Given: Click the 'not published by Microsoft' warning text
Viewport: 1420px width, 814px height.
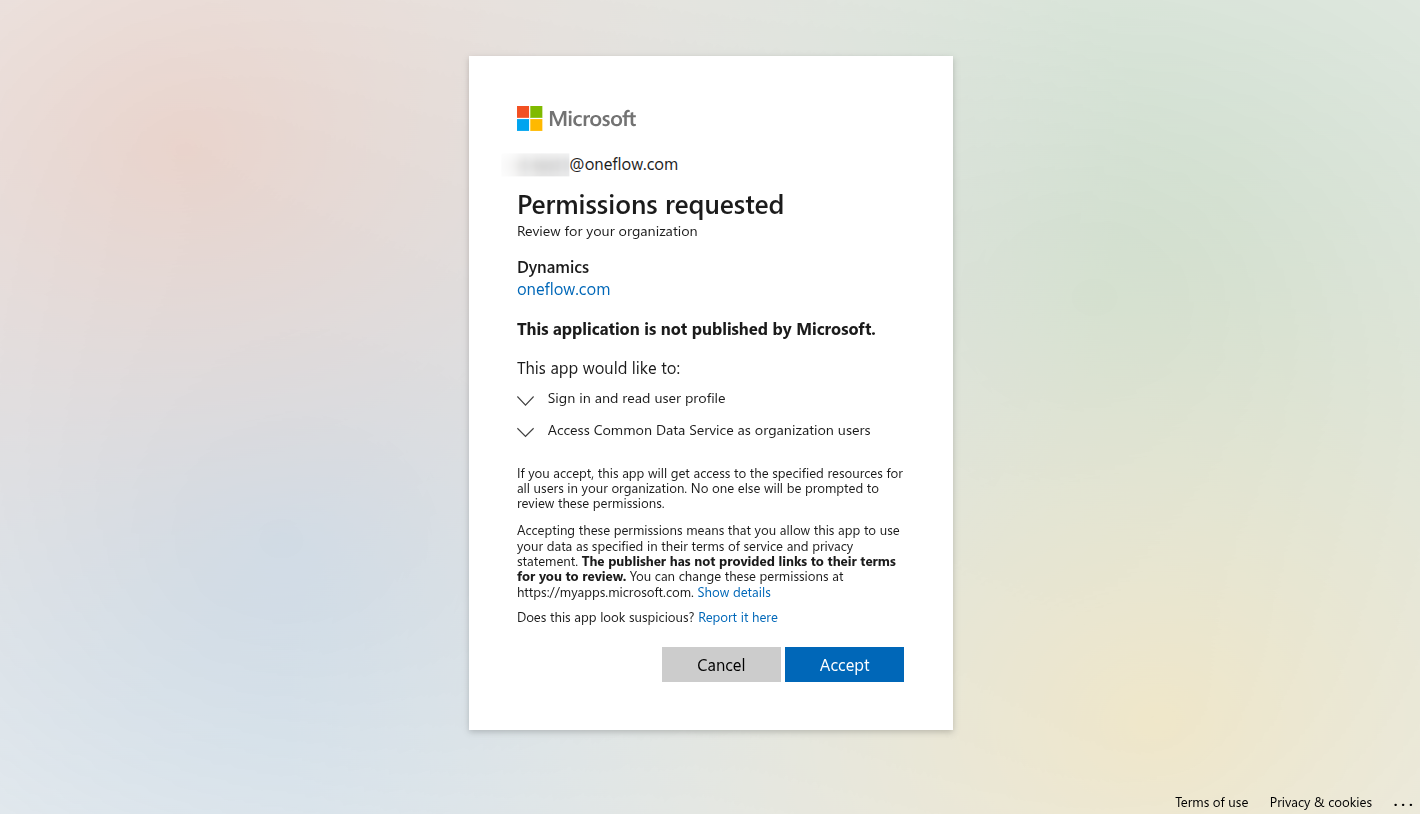Looking at the screenshot, I should point(696,329).
